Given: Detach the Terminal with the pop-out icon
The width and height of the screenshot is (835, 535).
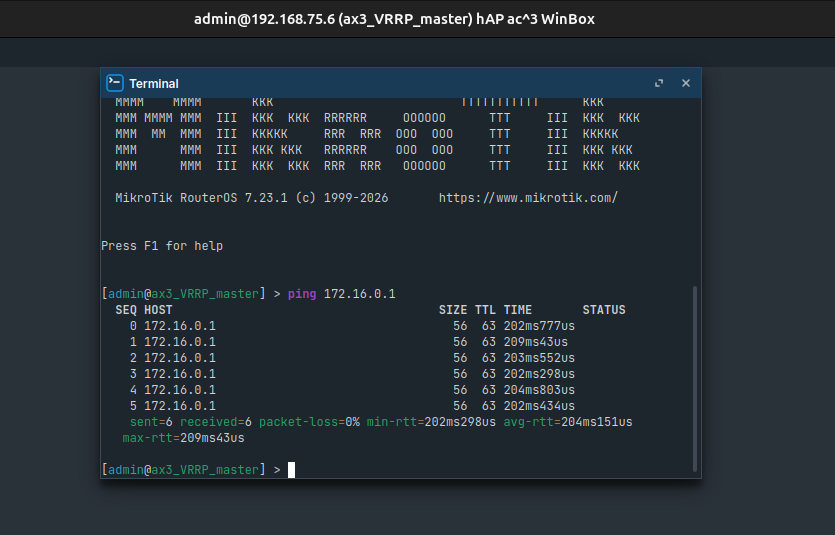Looking at the screenshot, I should (x=659, y=83).
